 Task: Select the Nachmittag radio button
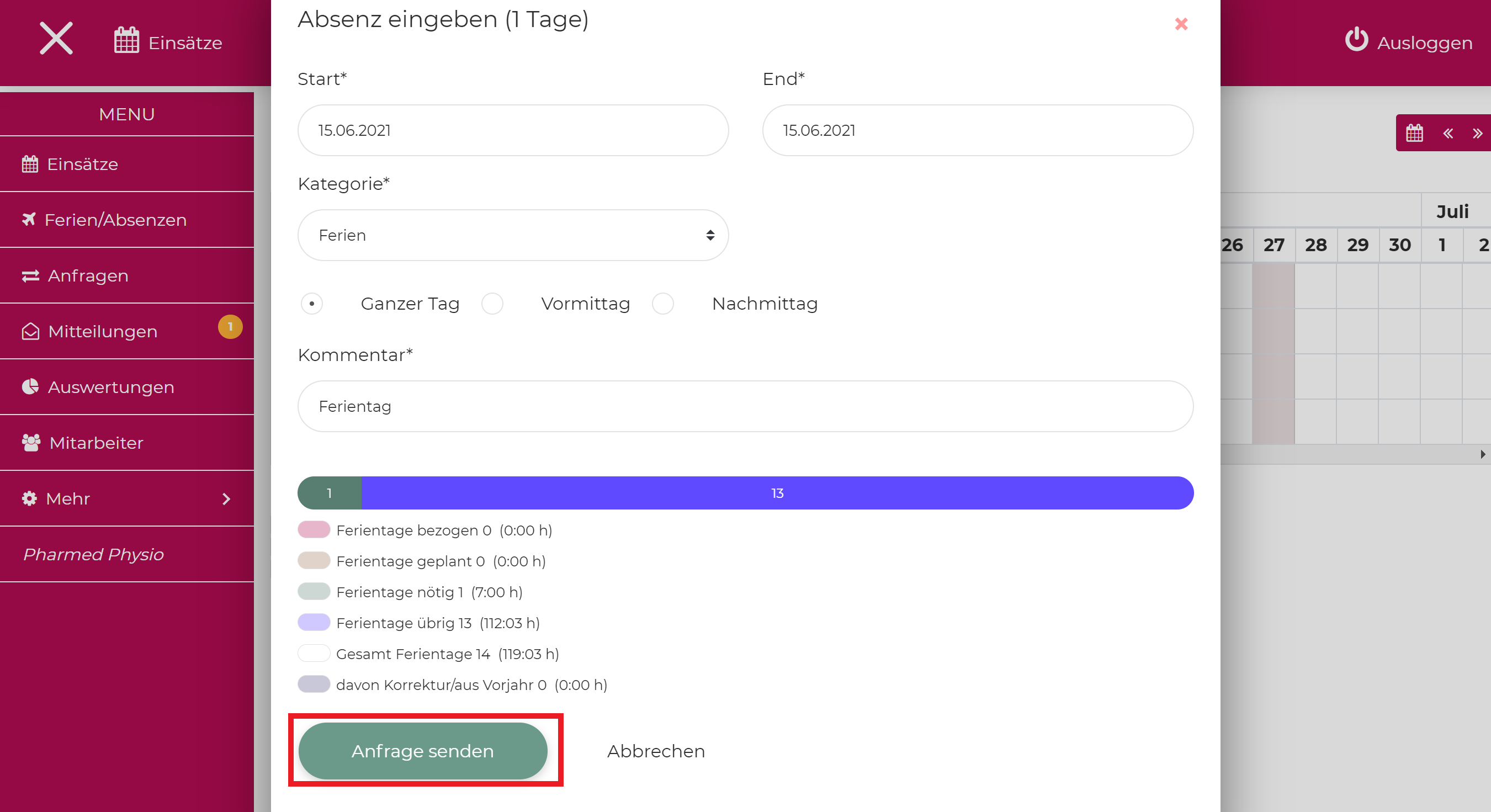[663, 303]
